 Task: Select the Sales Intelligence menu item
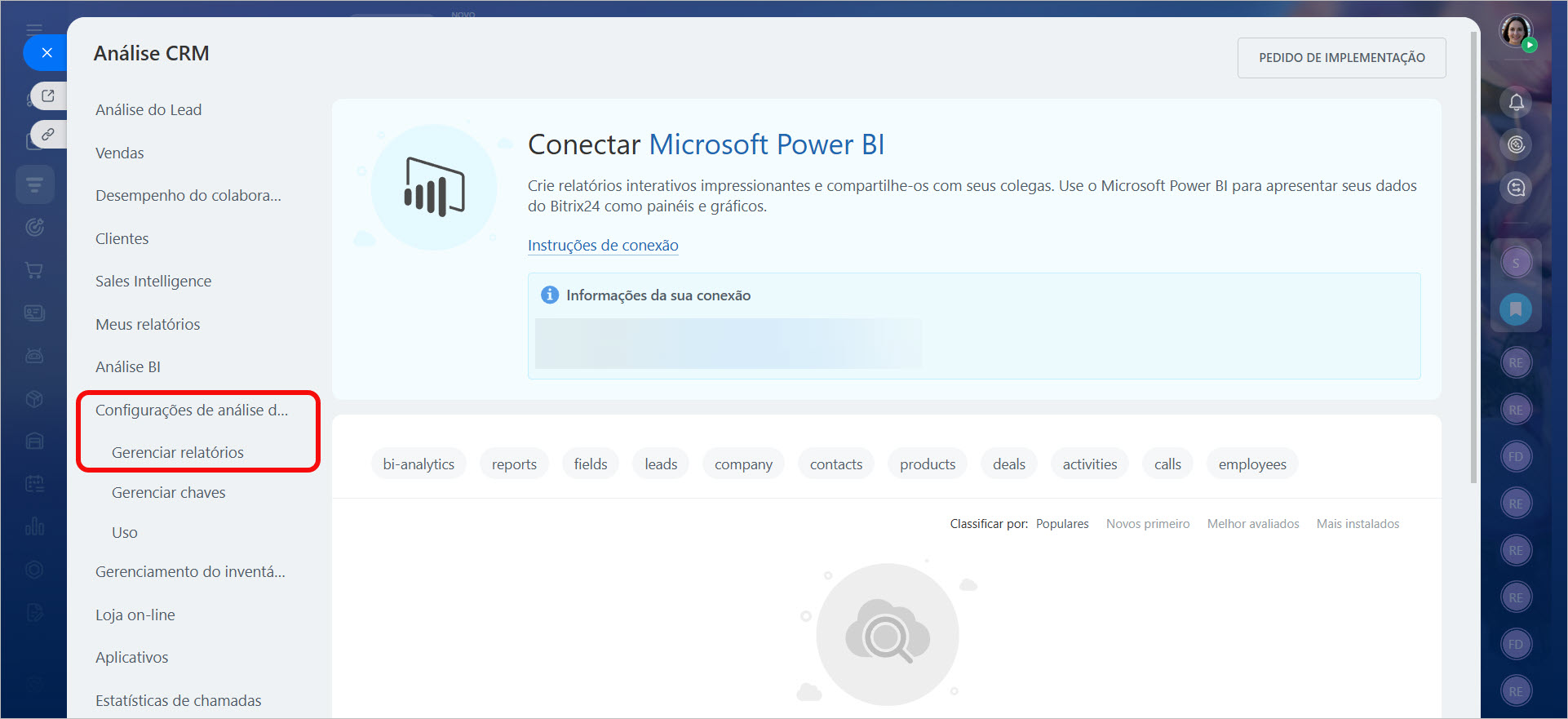(153, 282)
